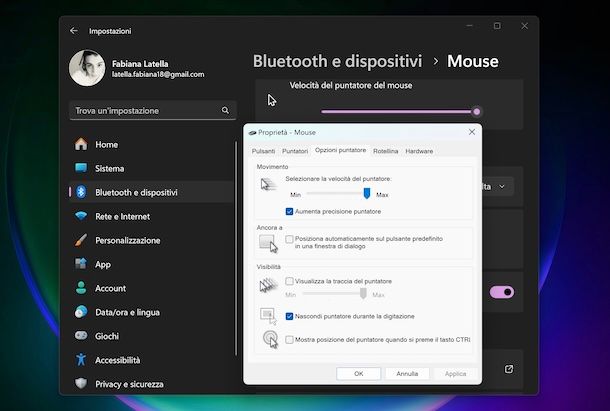This screenshot has height=411, width=610.
Task: Switch to the Rotellina tab
Action: (386, 151)
